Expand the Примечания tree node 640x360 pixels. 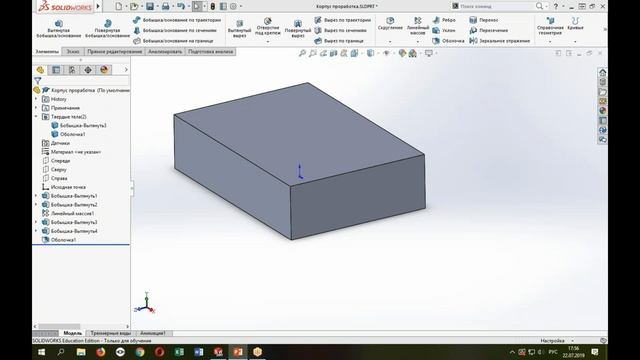36,108
